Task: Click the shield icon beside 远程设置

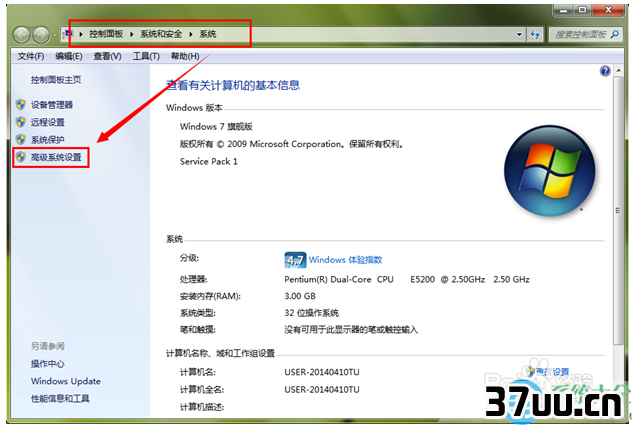Action: tap(21, 122)
